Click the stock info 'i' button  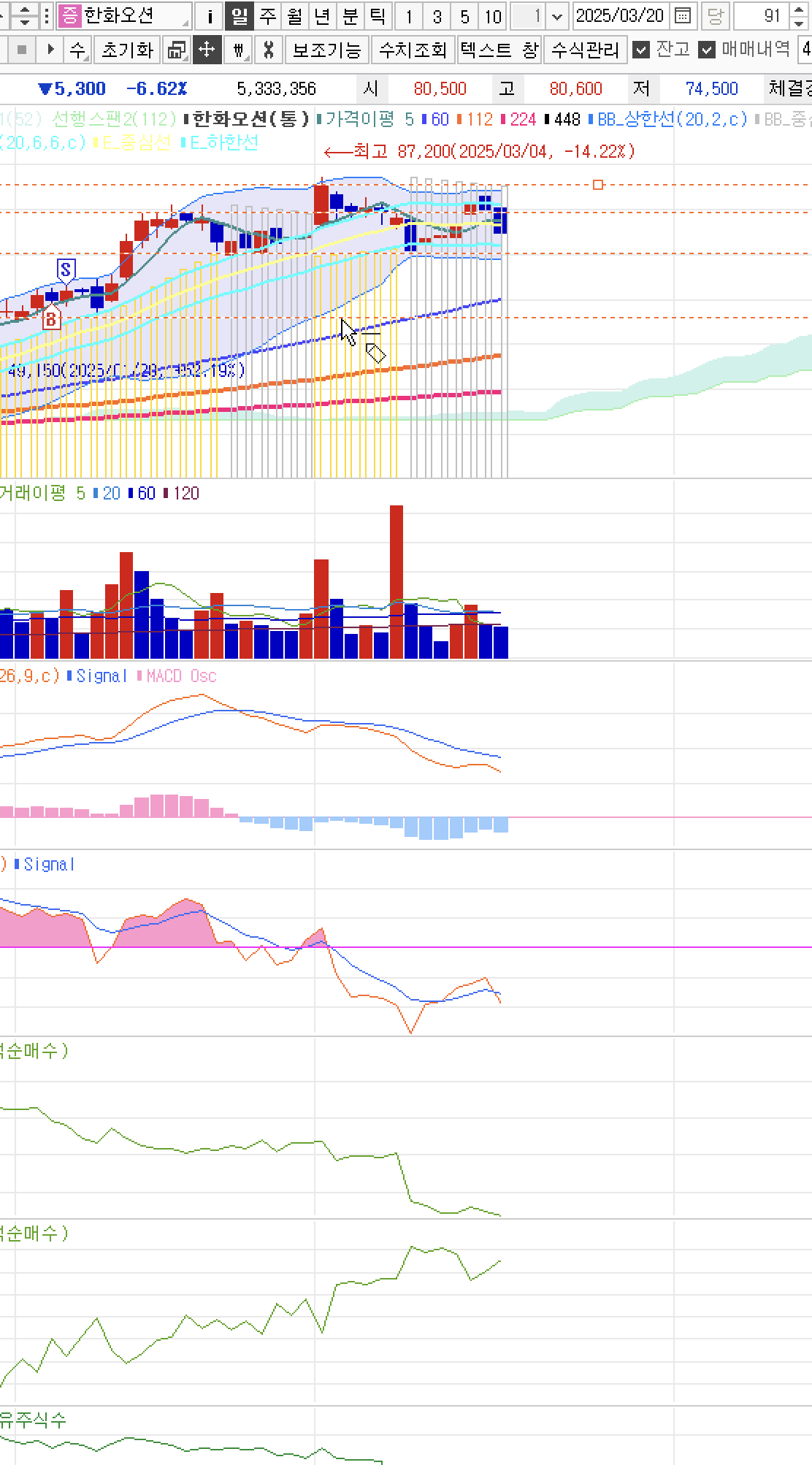coord(210,16)
